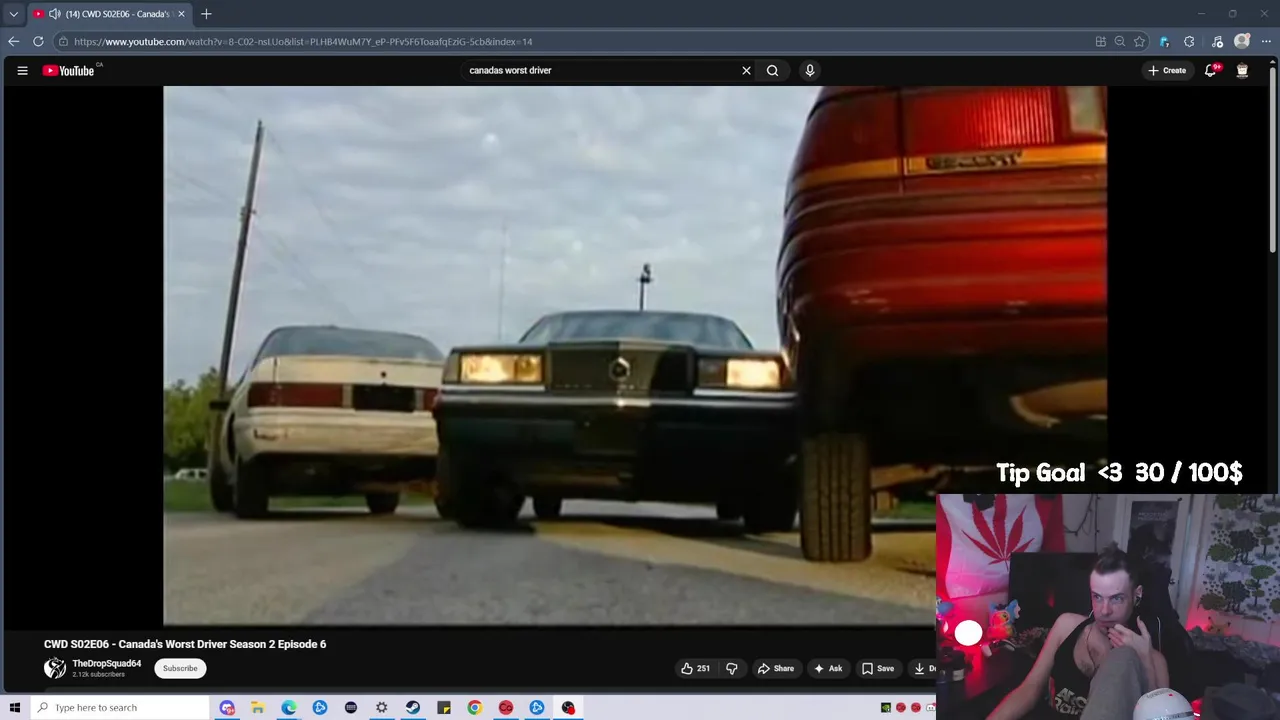Open TheDropSquad64 channel name link
The image size is (1280, 720).
(107, 663)
